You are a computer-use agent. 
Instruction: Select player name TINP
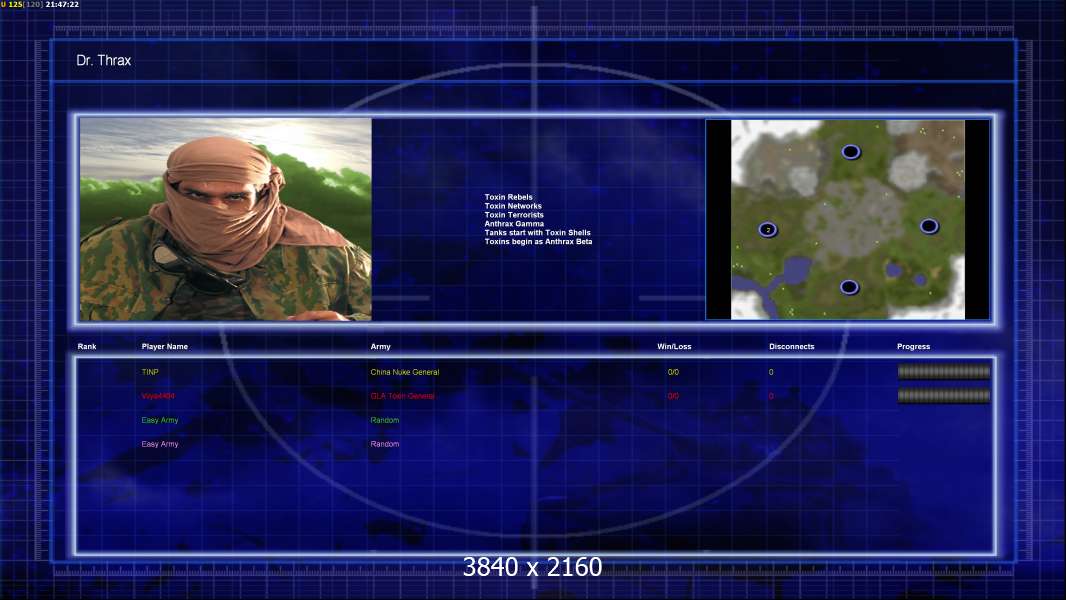[150, 372]
